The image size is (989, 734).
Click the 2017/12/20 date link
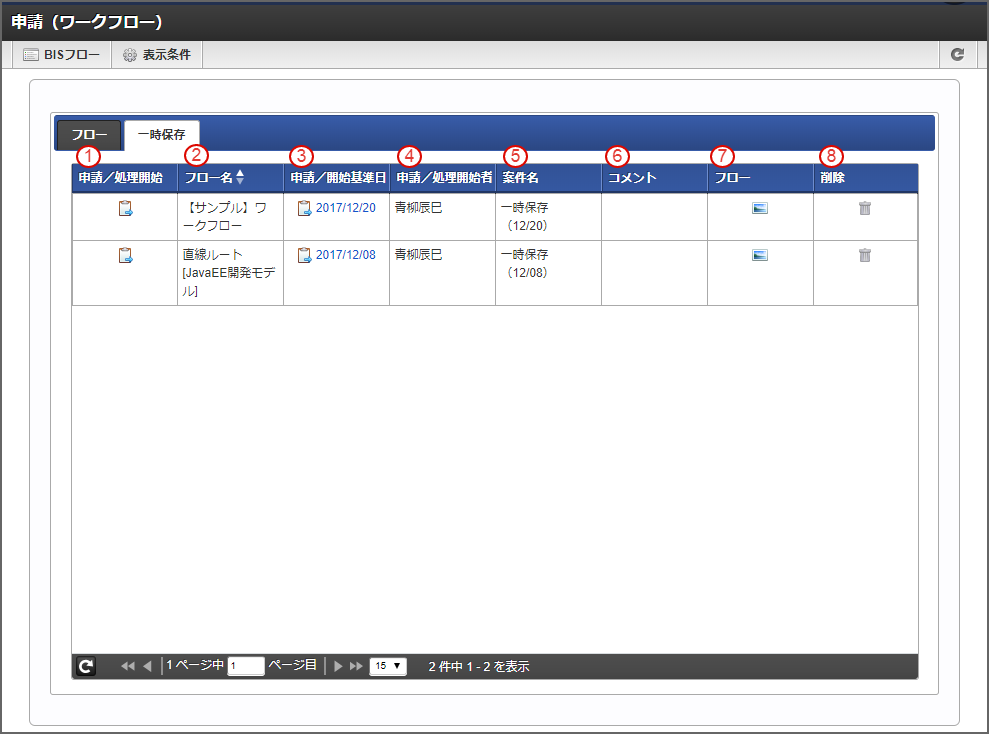(345, 208)
